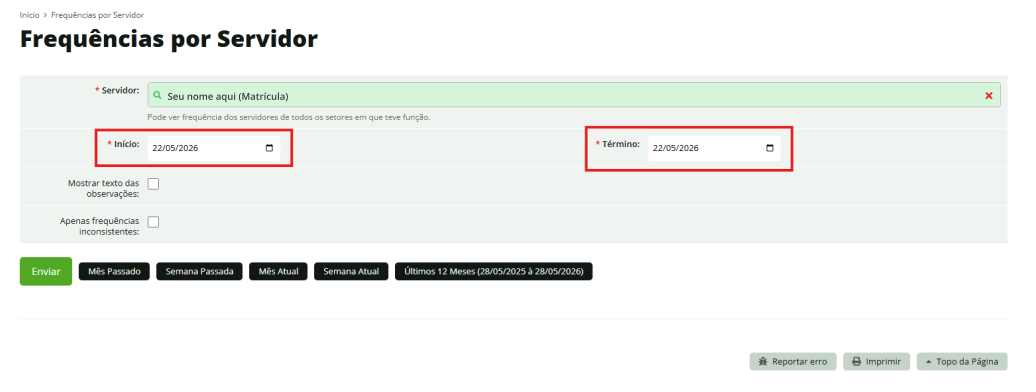Screen dimensions: 1036x392
Task: Go to Início breadcrumb link
Action: pyautogui.click(x=29, y=15)
